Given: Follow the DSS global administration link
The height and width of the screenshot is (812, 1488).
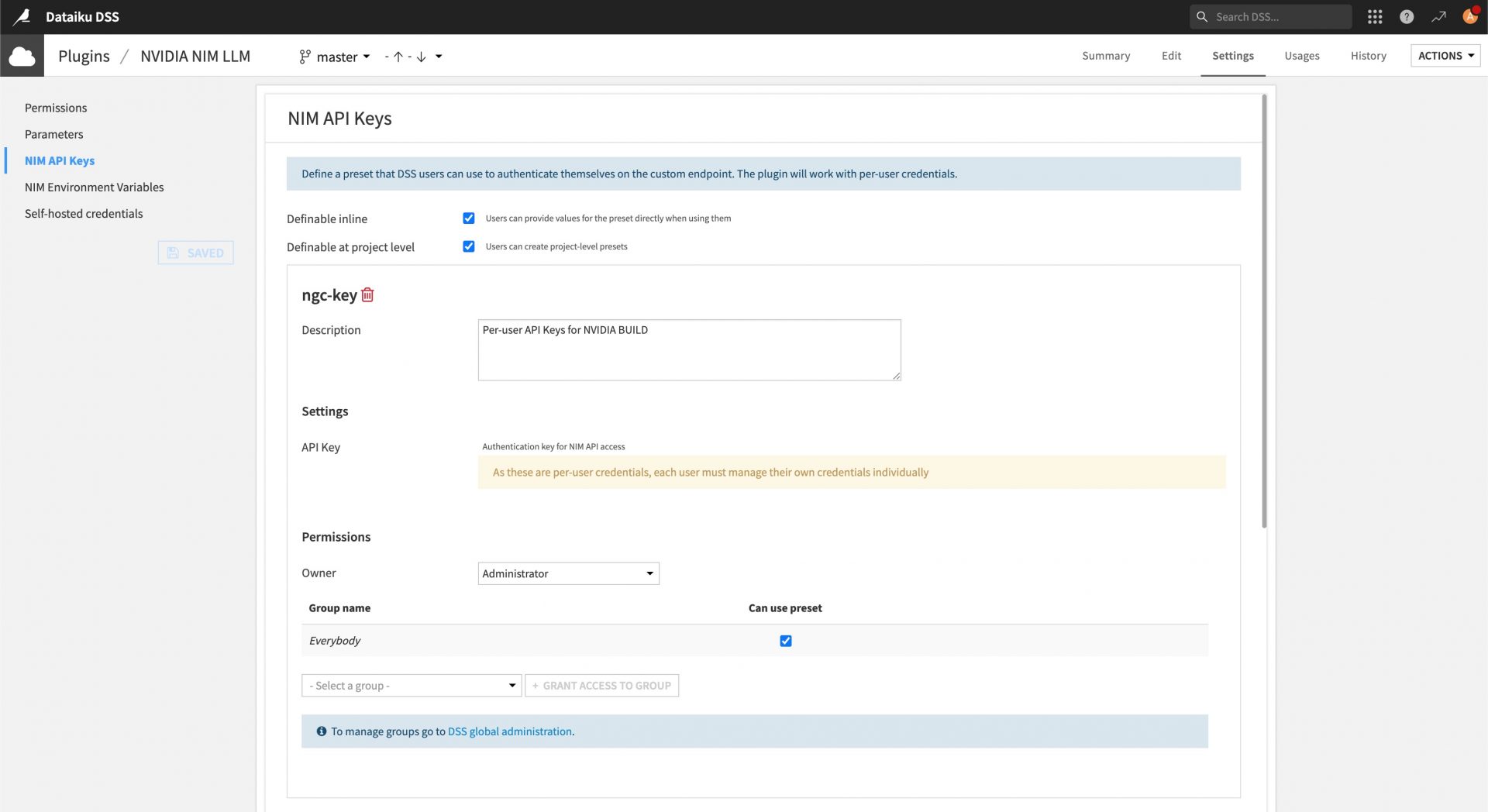Looking at the screenshot, I should click(x=508, y=731).
